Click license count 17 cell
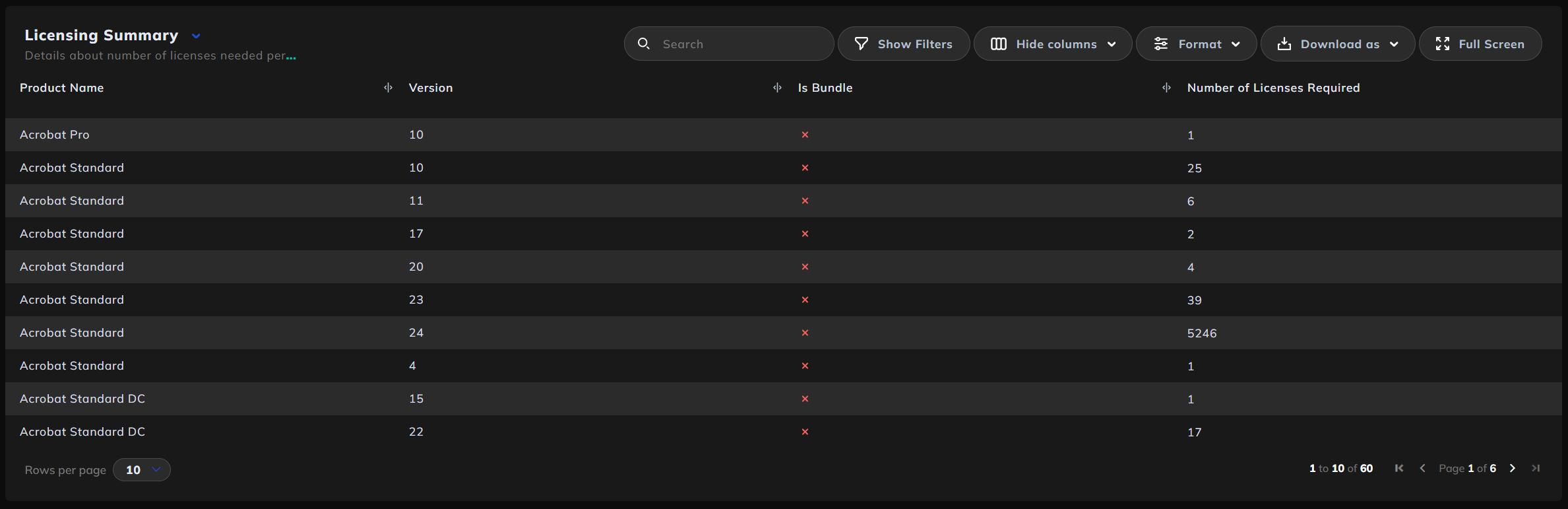Viewport: 1568px width, 509px height. (1195, 432)
